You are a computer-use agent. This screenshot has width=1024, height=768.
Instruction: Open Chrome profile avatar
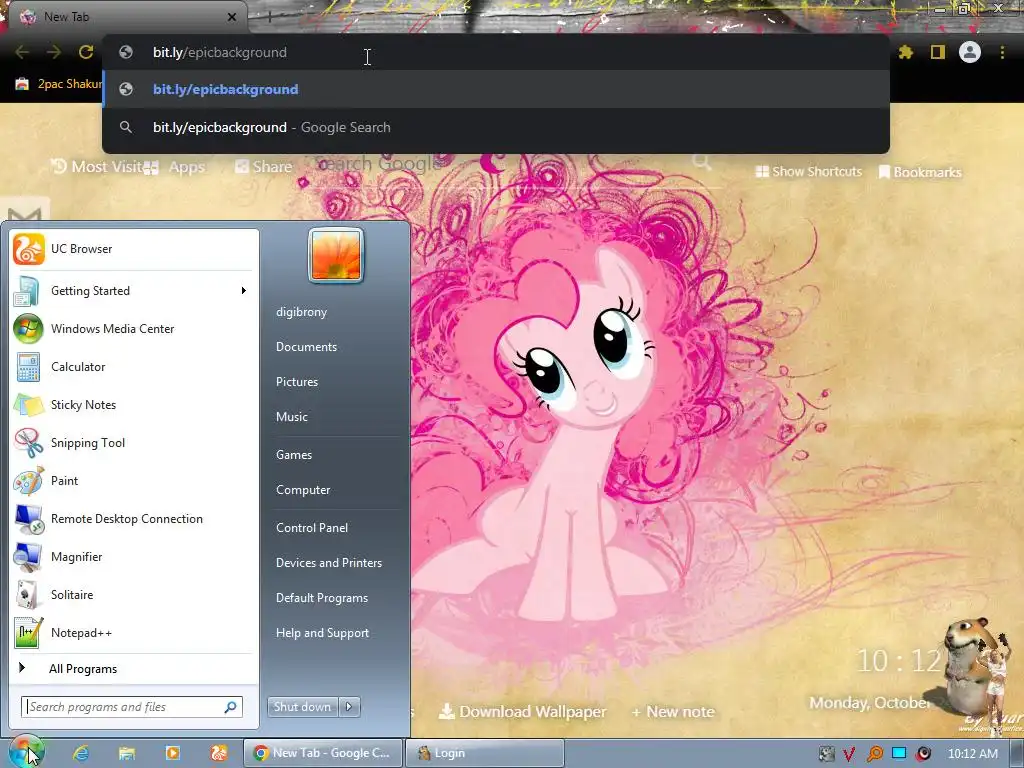tap(970, 52)
